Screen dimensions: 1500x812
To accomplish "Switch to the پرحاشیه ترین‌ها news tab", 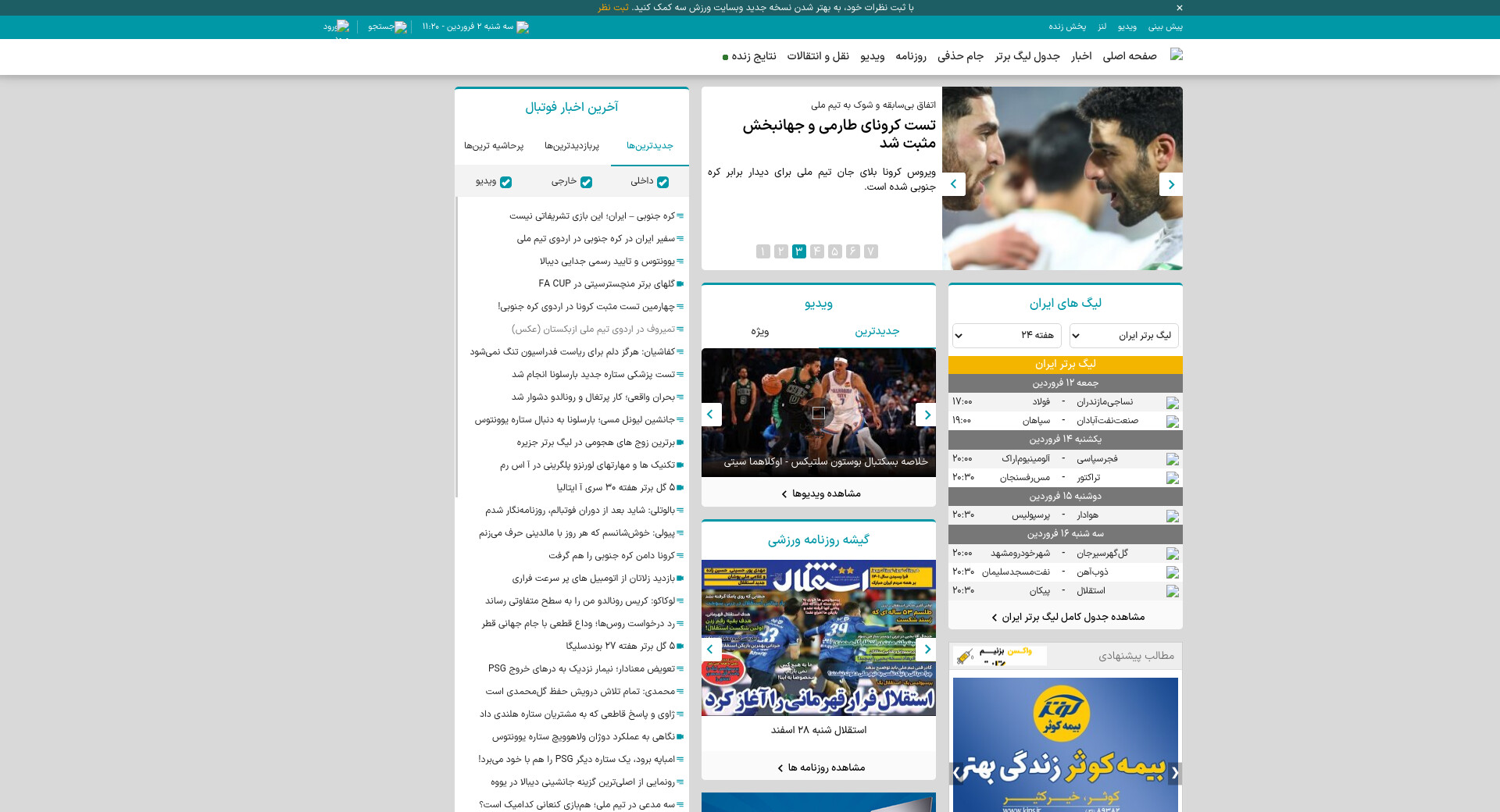I will point(494,146).
